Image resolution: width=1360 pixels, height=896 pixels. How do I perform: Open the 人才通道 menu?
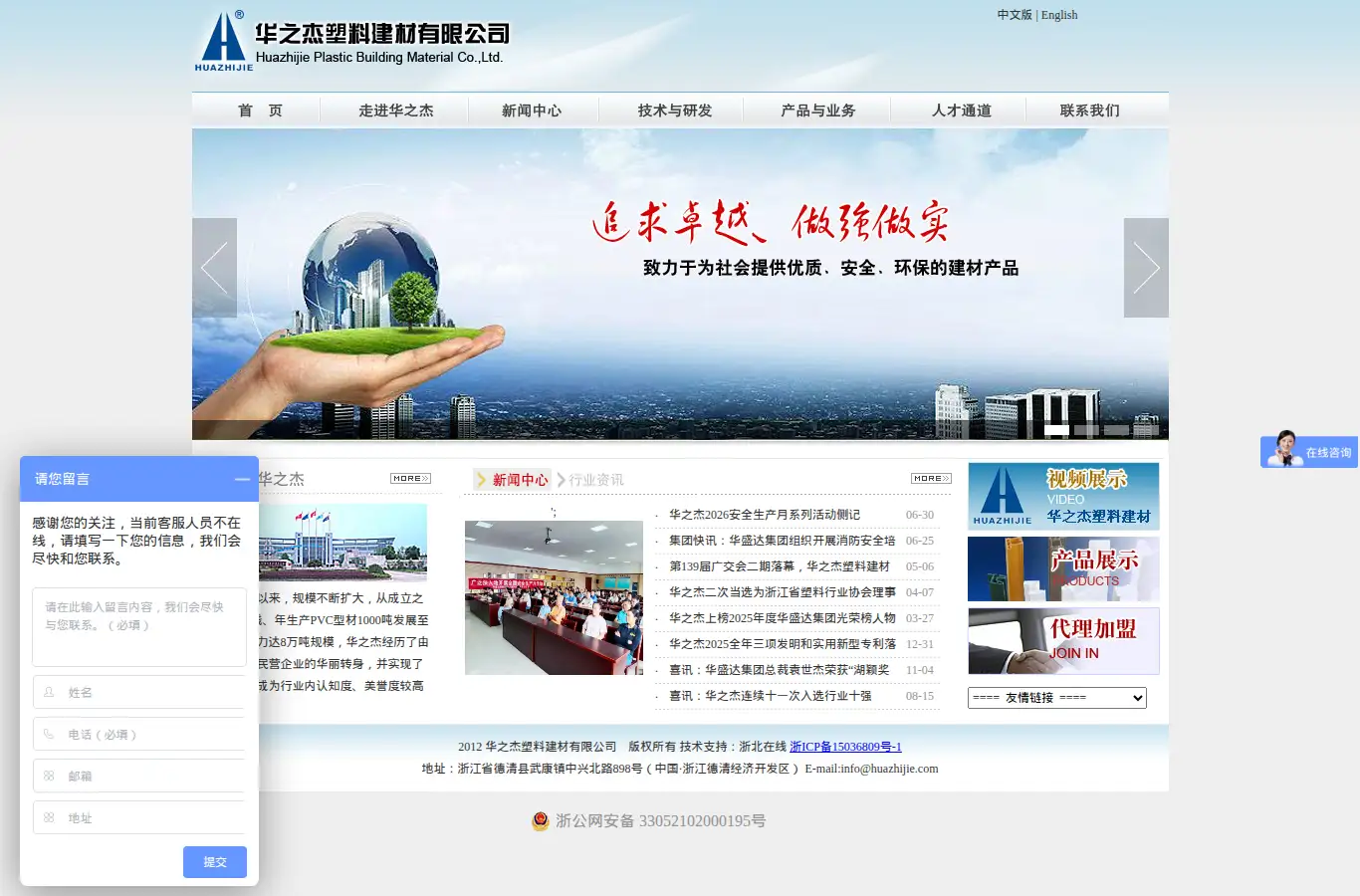(x=961, y=111)
